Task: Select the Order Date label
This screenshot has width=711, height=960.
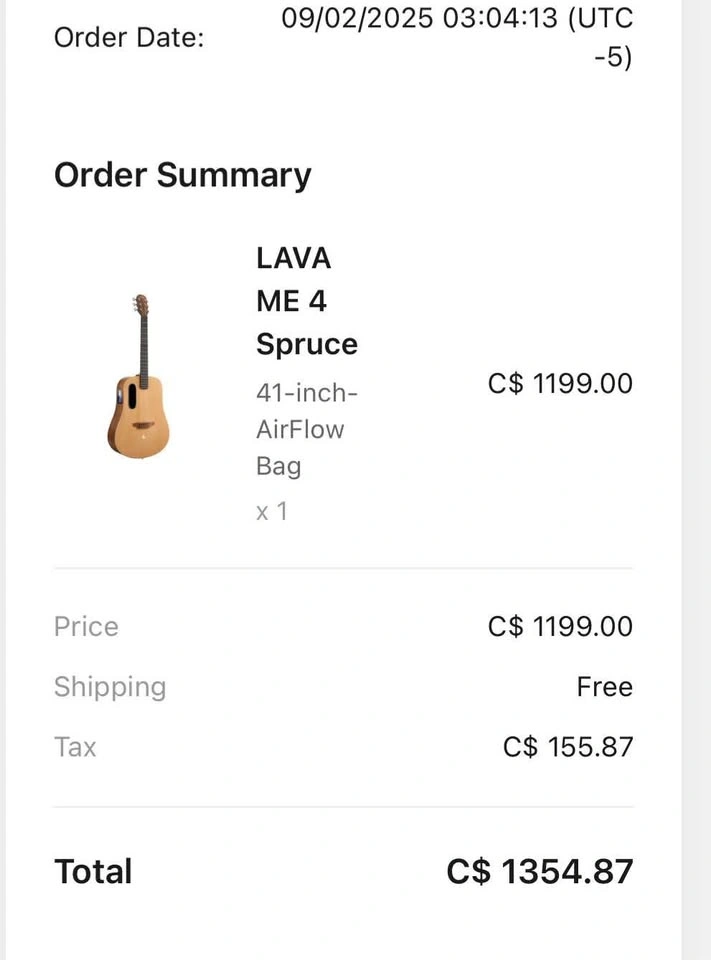Action: click(x=129, y=38)
